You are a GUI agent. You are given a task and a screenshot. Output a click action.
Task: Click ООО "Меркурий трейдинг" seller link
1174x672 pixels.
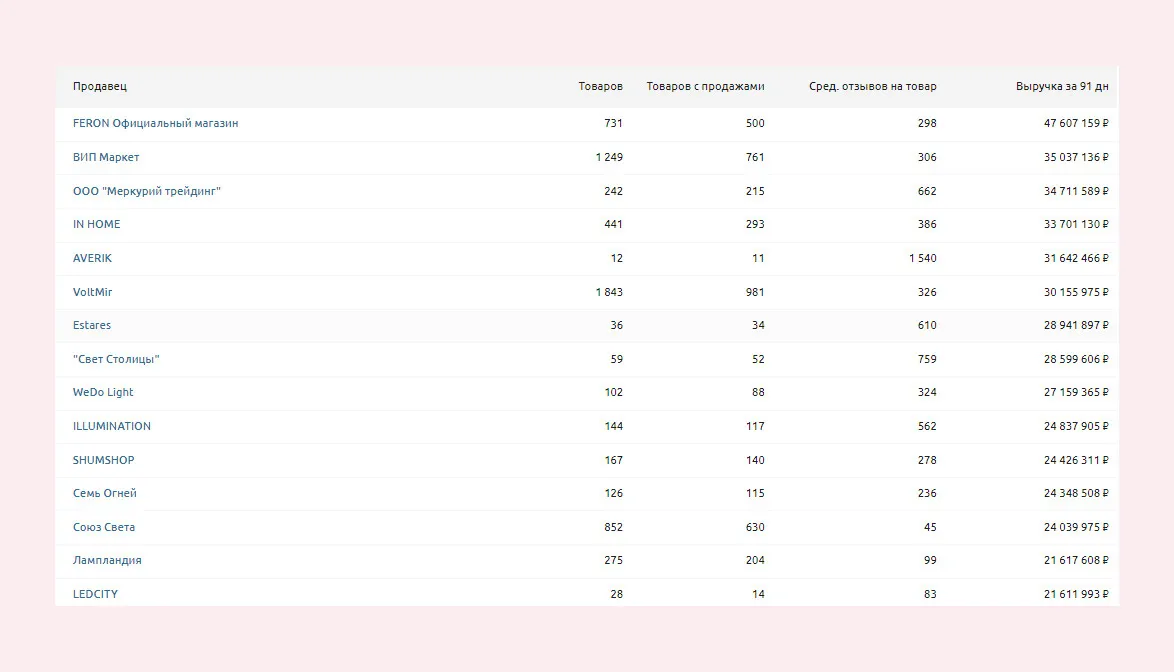coord(146,191)
